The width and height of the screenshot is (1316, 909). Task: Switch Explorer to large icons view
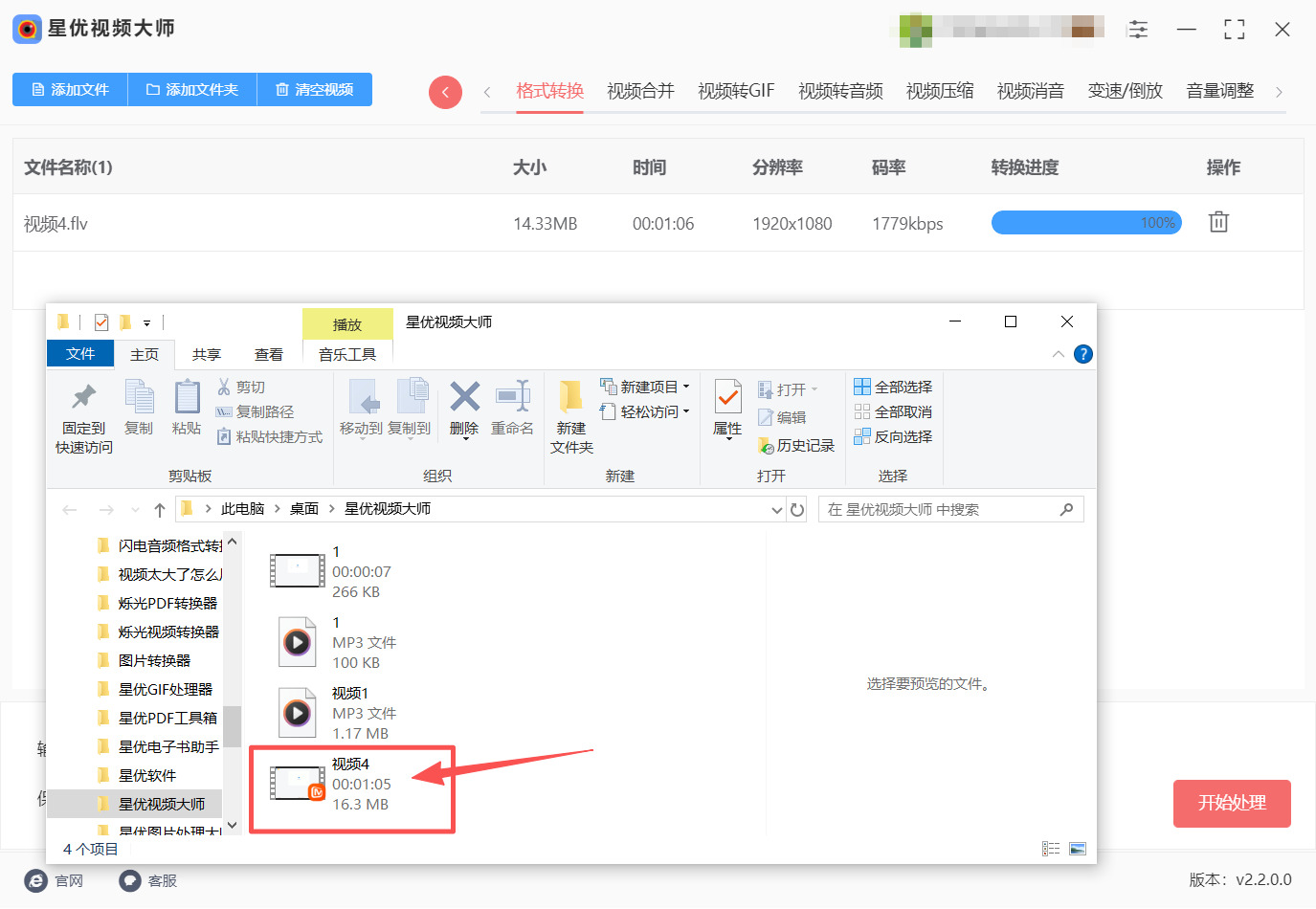point(1078,849)
